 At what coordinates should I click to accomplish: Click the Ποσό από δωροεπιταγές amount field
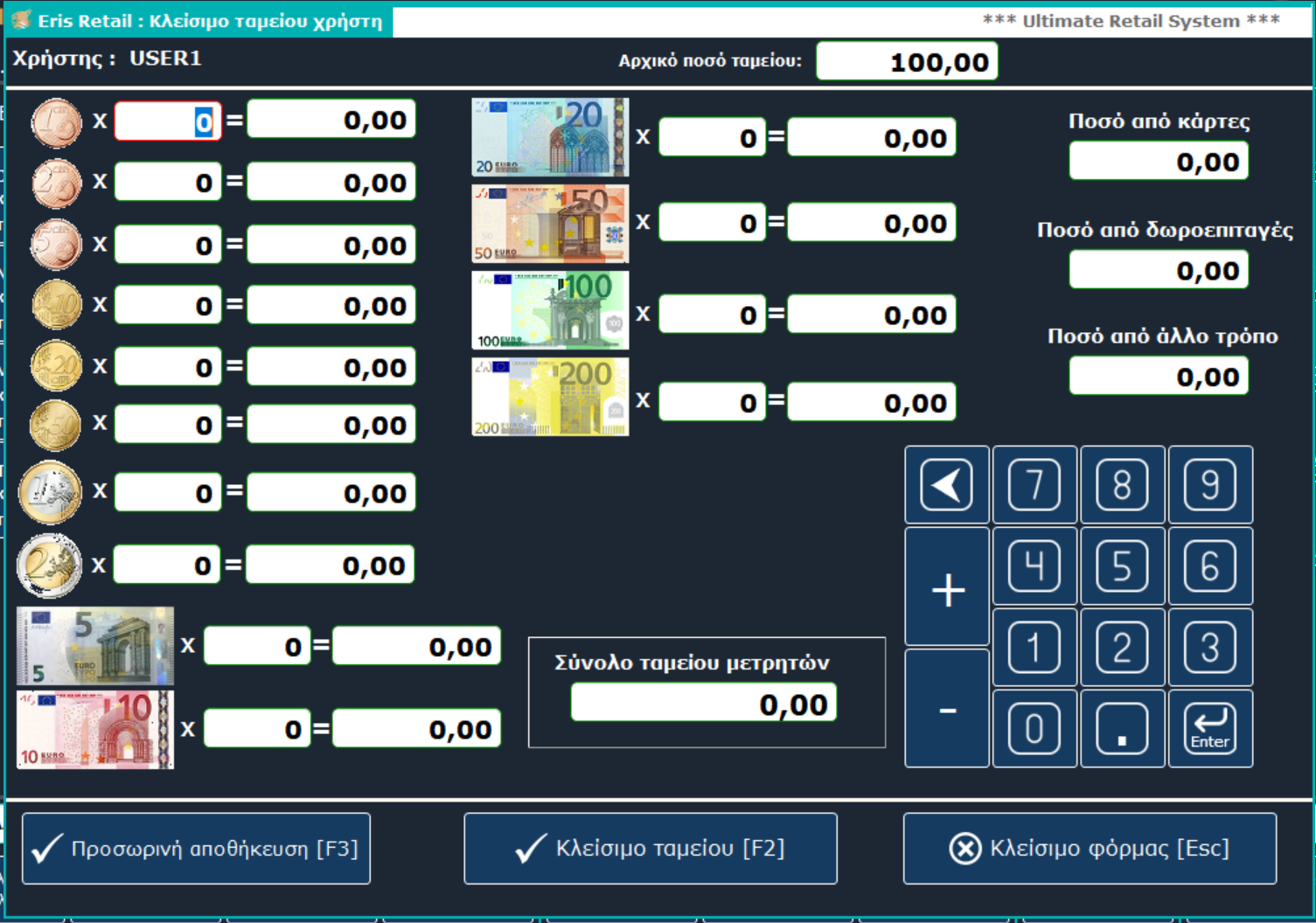[1159, 270]
